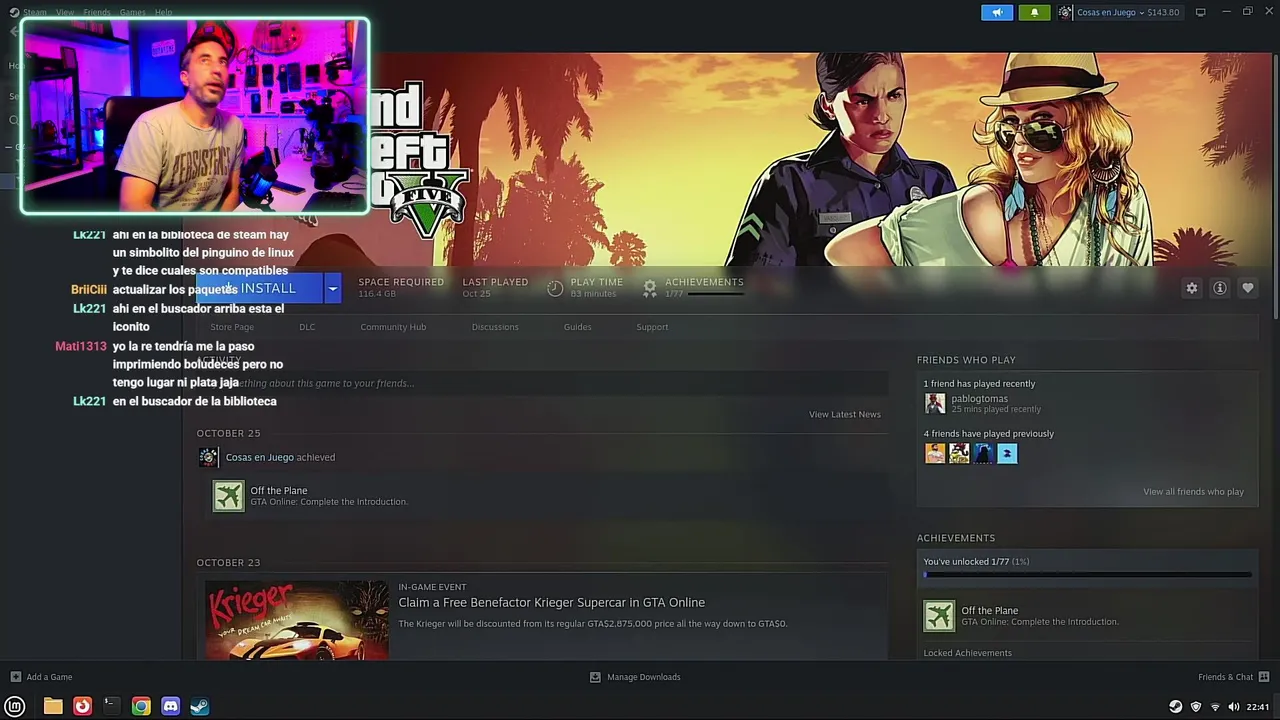Click the shield security tray icon
Image resolution: width=1280 pixels, height=720 pixels.
tap(1196, 707)
